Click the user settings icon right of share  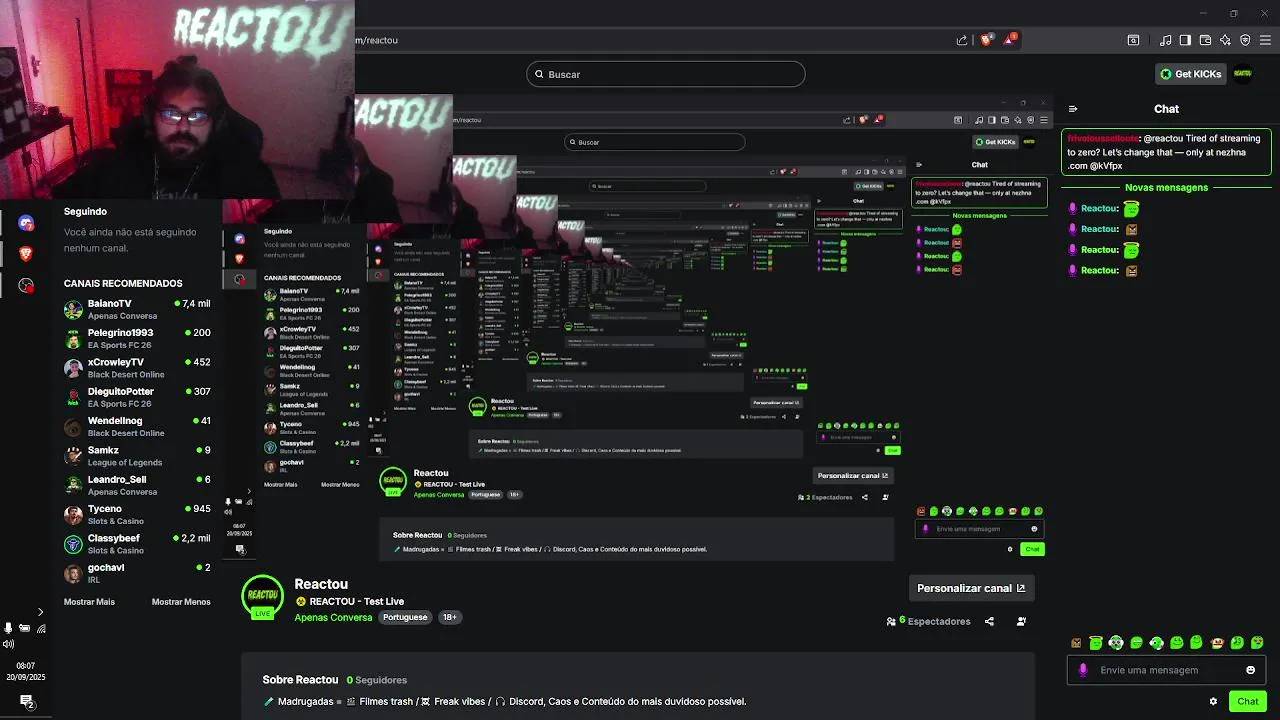click(1021, 621)
